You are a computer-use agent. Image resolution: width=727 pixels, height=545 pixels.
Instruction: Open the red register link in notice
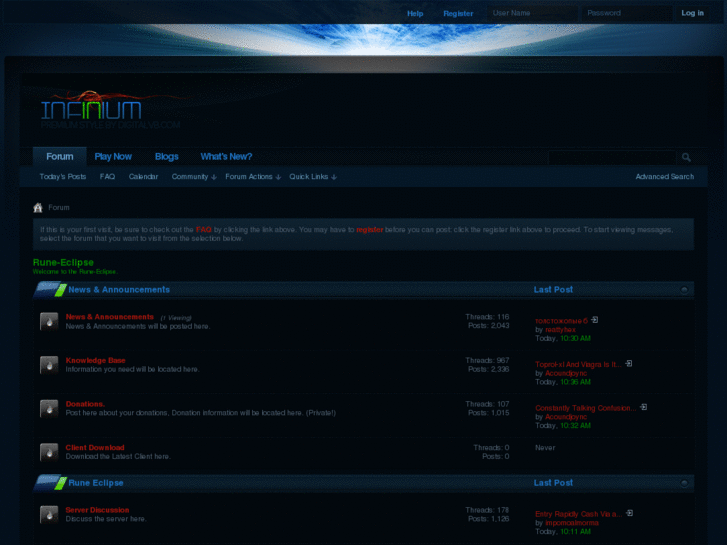(x=370, y=230)
